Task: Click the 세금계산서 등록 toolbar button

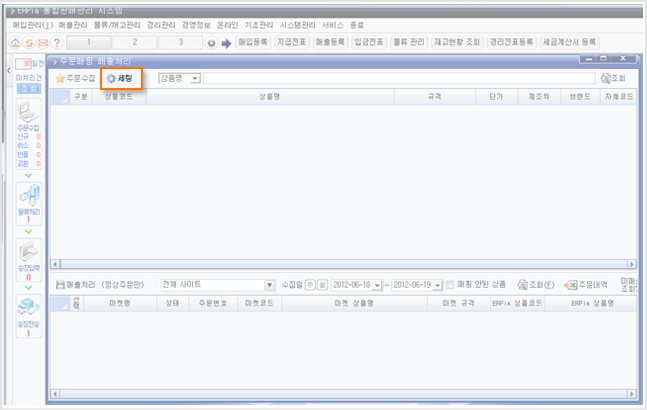Action: 568,44
